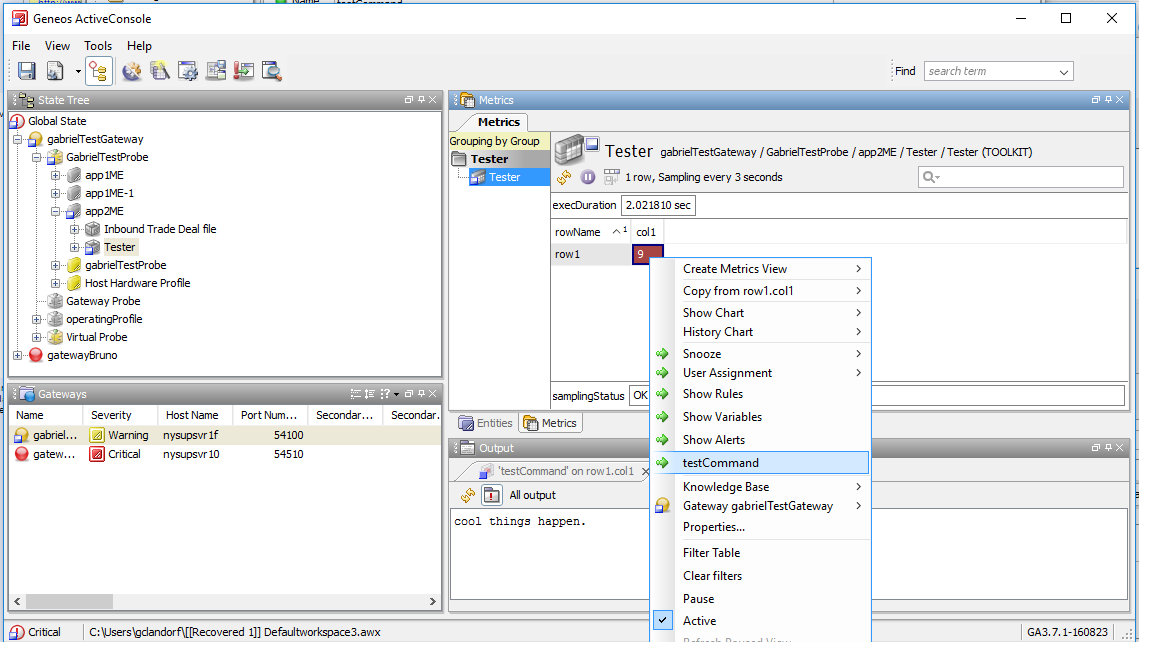Click the magnifier search window toolbar icon

tap(271, 71)
